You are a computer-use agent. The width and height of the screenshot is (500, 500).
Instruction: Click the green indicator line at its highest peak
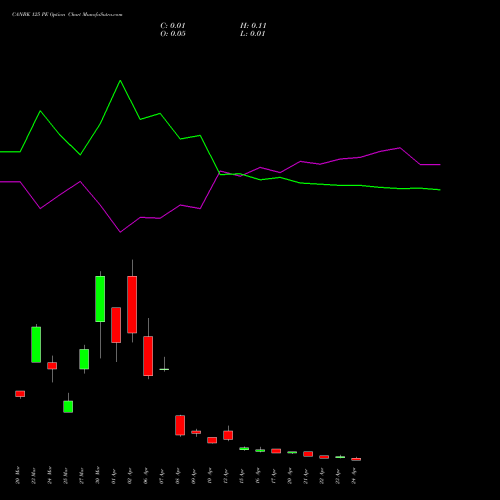point(120,81)
